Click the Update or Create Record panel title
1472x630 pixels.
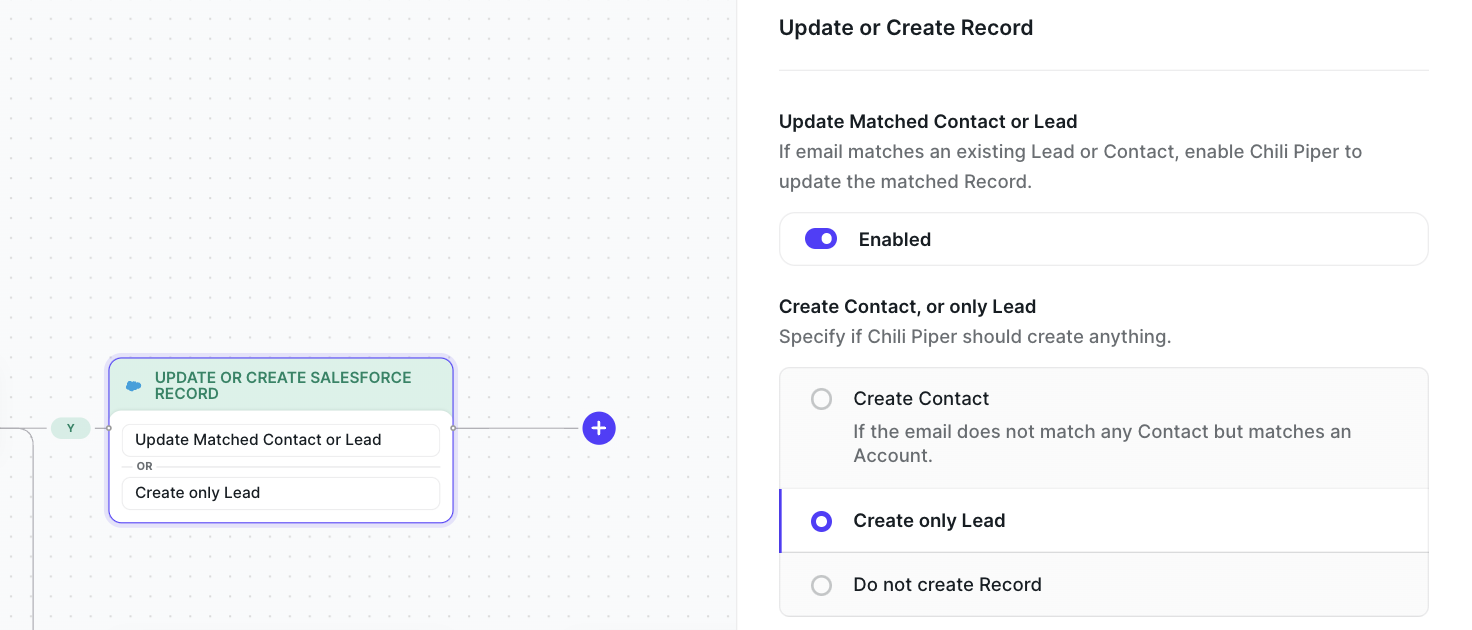click(x=906, y=28)
